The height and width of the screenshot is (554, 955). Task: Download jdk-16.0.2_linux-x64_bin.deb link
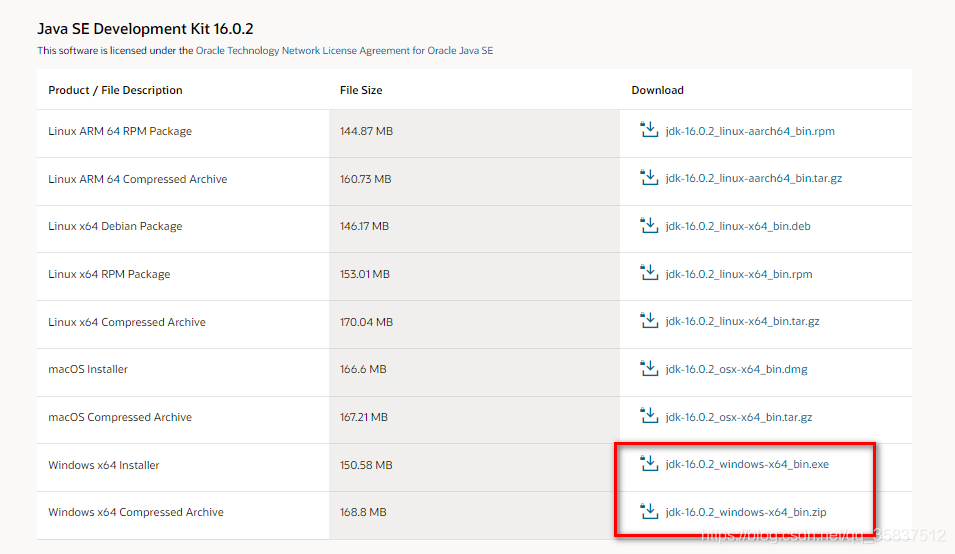tap(738, 226)
